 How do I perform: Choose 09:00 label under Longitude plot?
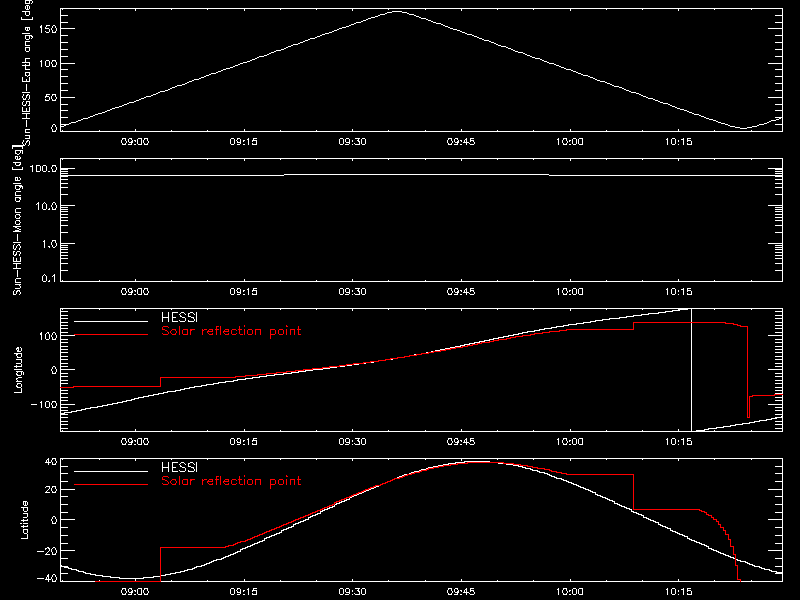[135, 442]
